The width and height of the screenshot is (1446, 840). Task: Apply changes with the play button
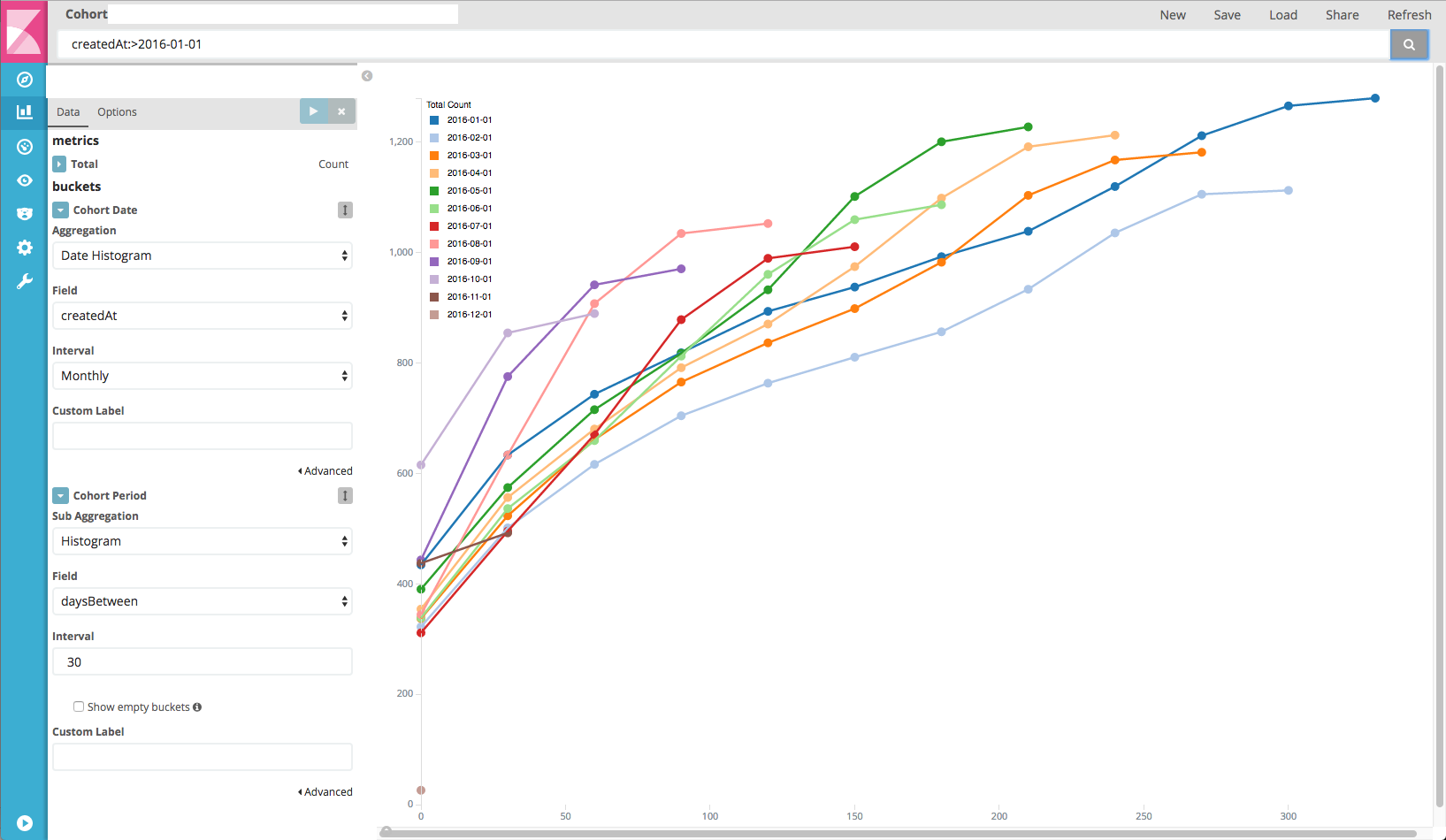[x=313, y=111]
